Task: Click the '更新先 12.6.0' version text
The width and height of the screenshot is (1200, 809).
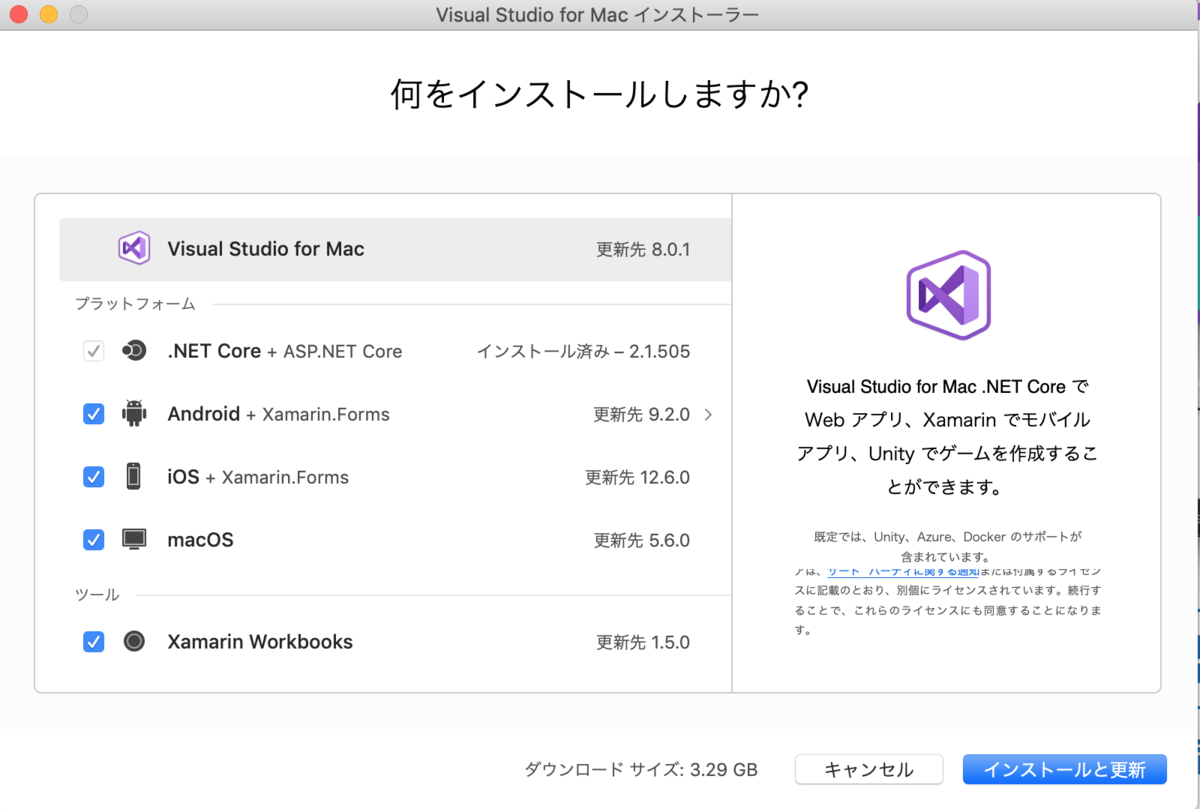Action: [638, 477]
